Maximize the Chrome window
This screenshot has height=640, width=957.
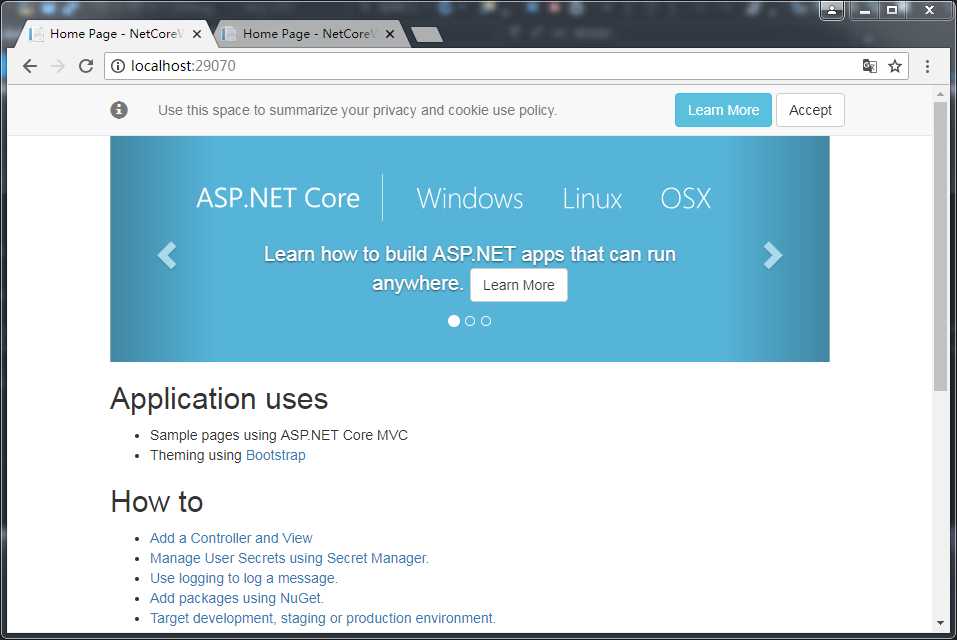coord(892,10)
